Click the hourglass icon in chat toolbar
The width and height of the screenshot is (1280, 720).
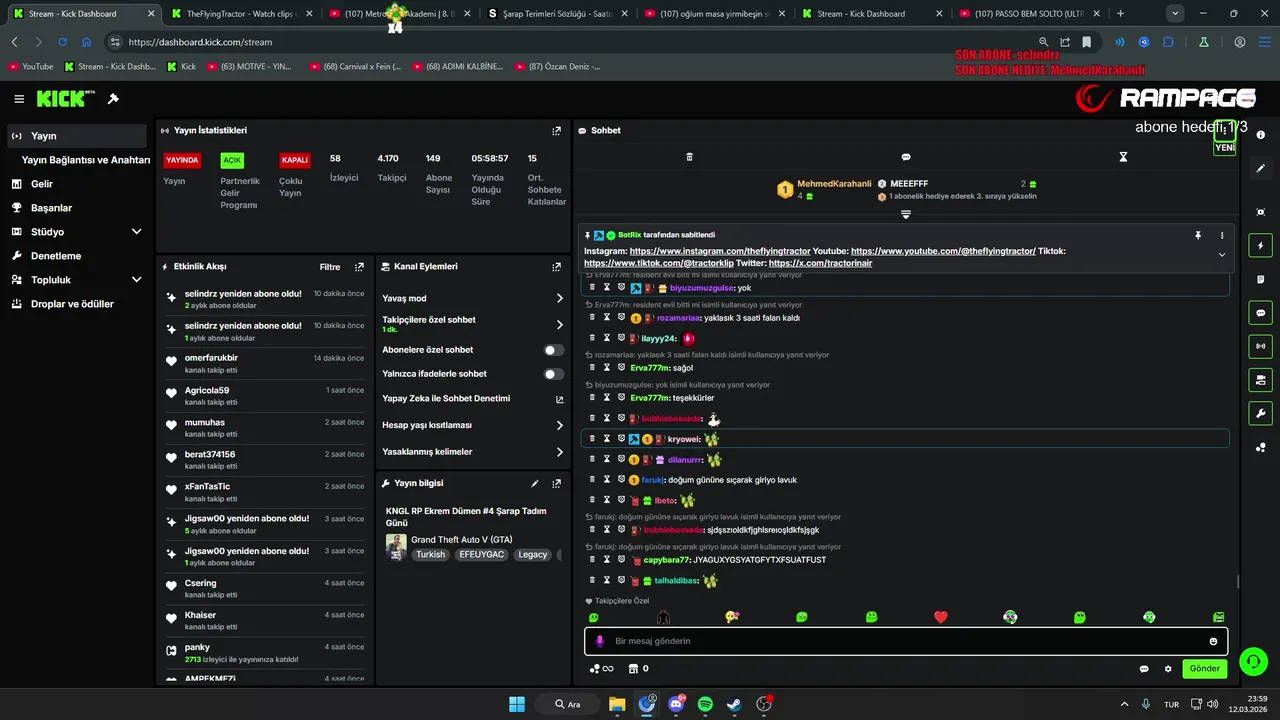[1123, 157]
